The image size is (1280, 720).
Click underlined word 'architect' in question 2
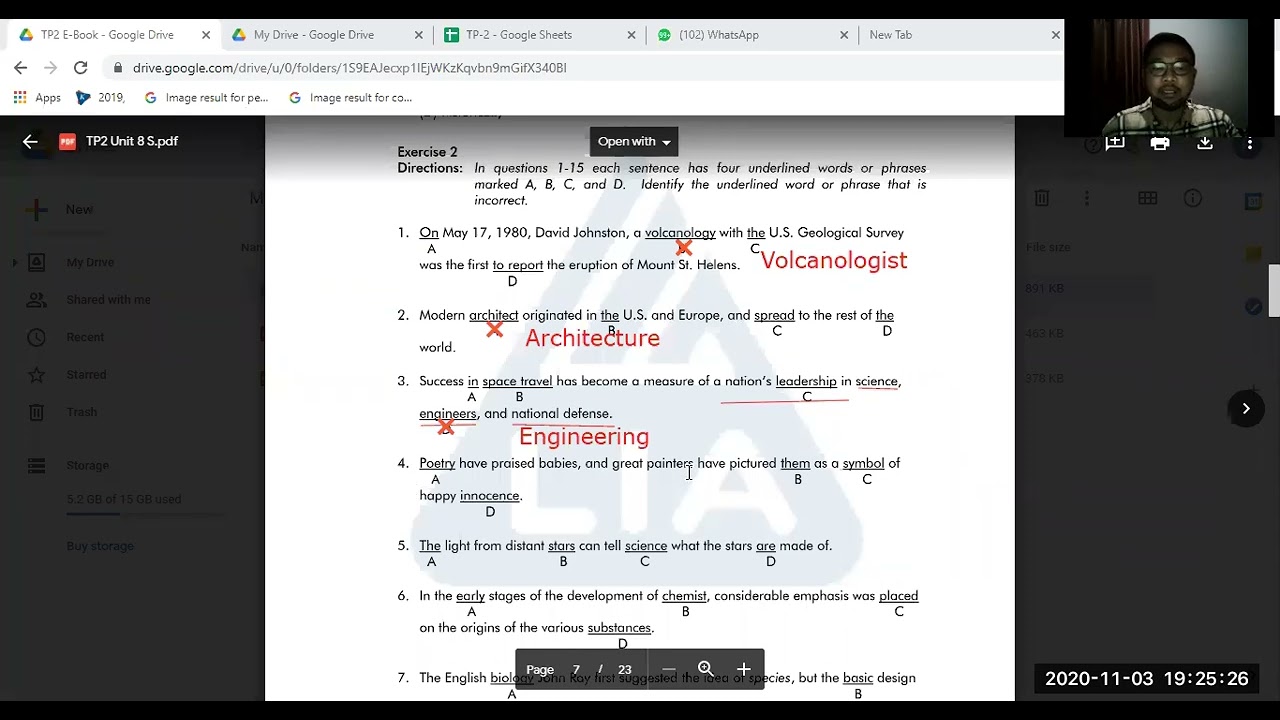494,315
